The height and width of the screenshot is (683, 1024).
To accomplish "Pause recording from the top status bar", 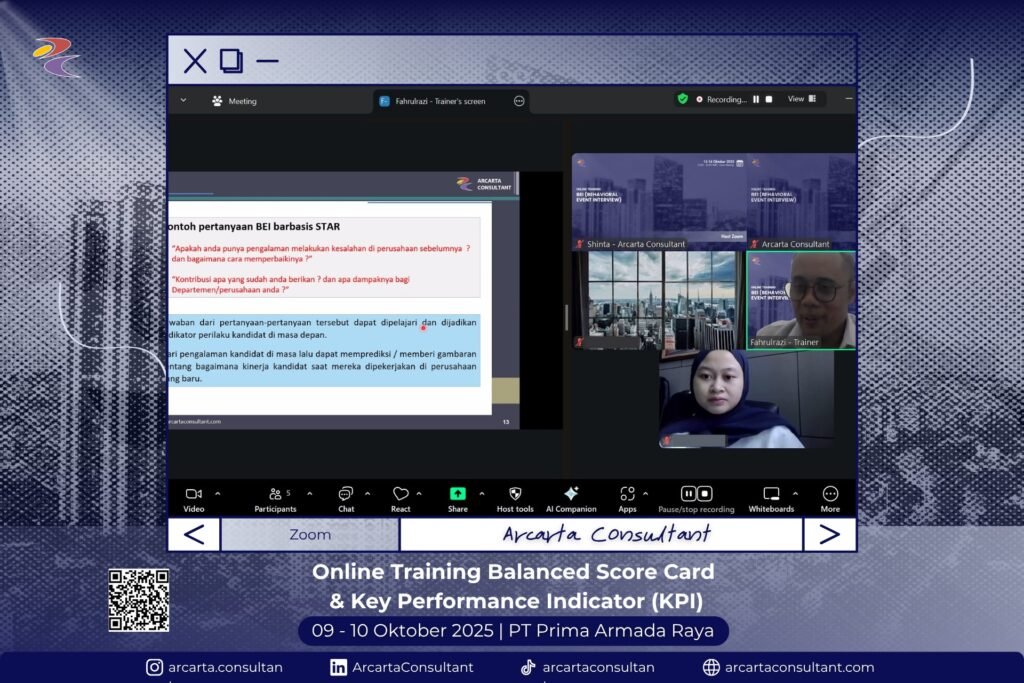I will (756, 99).
